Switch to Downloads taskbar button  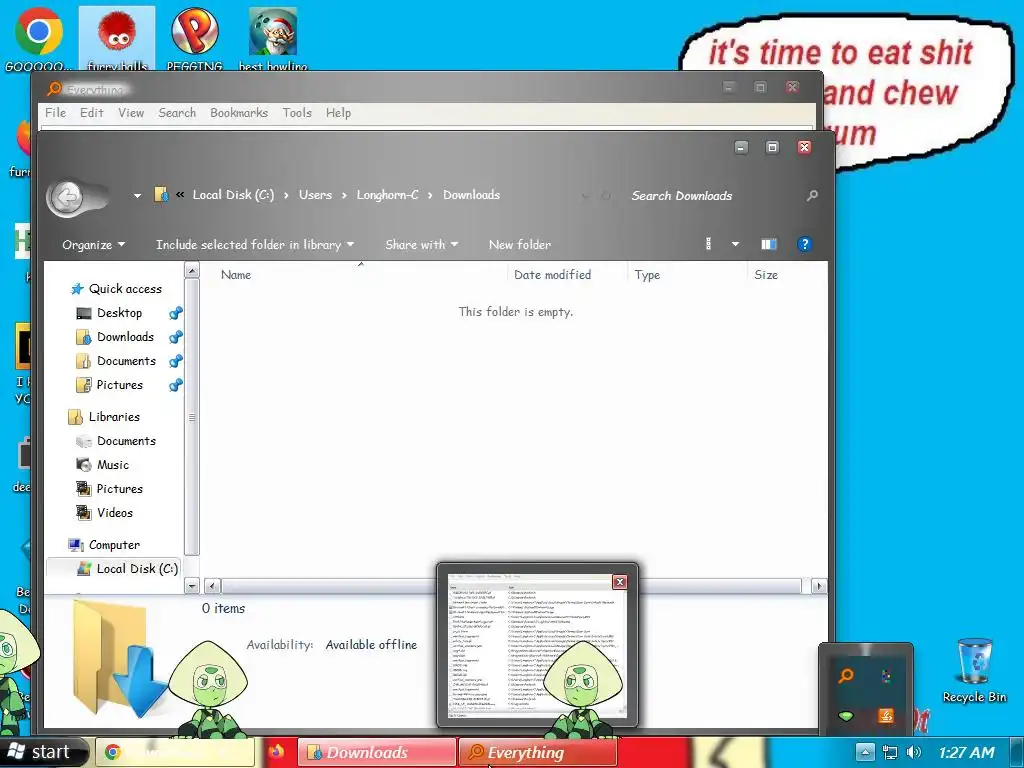(x=377, y=752)
